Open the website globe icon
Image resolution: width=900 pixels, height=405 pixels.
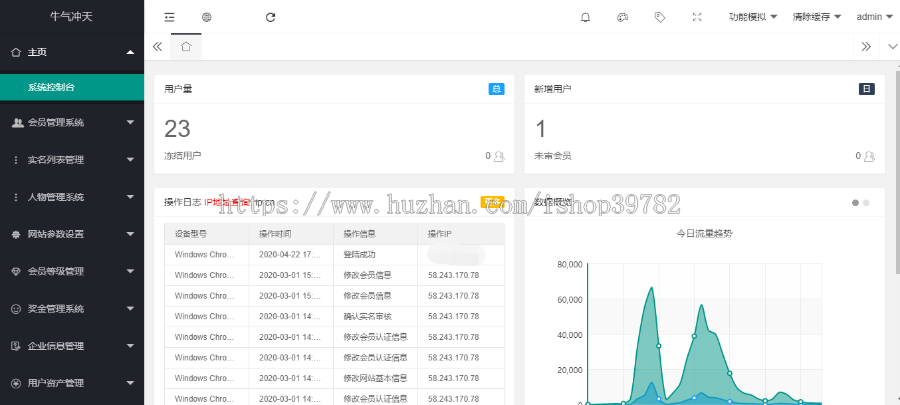206,17
